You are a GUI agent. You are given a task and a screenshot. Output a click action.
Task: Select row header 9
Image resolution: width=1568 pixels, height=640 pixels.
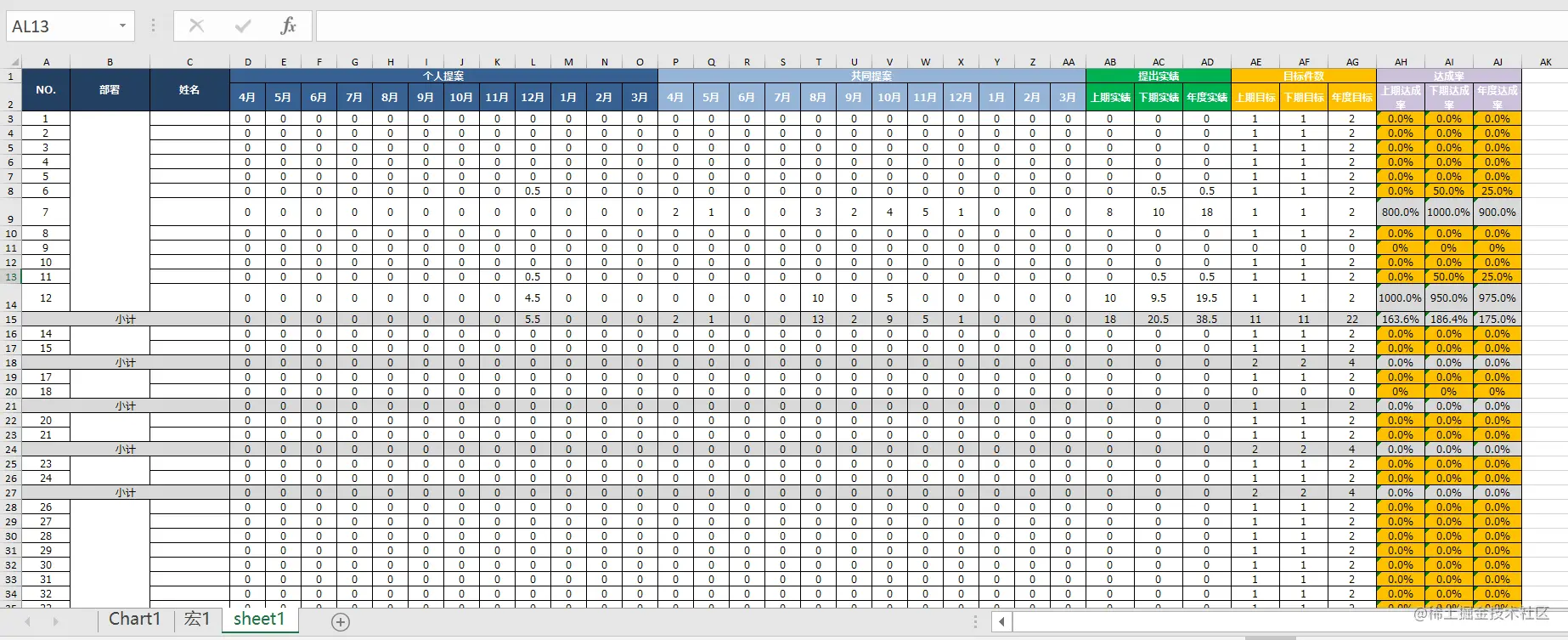pyautogui.click(x=10, y=212)
